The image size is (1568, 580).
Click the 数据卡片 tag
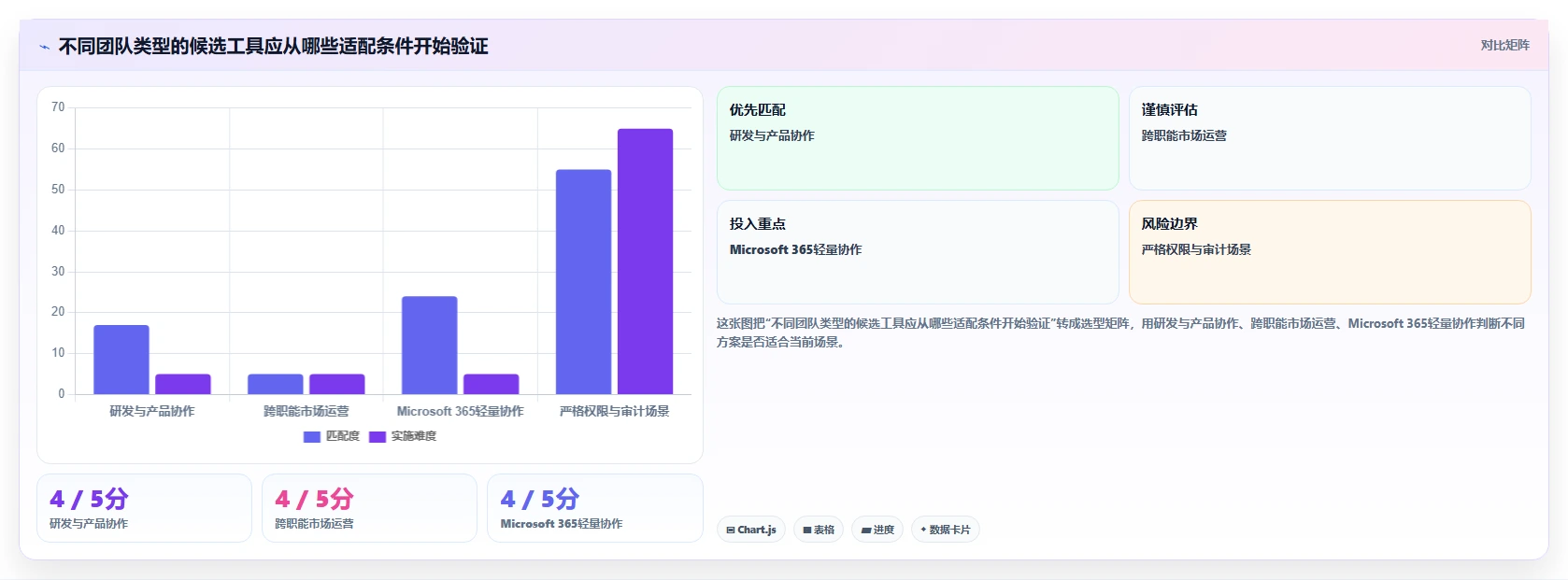click(x=945, y=530)
